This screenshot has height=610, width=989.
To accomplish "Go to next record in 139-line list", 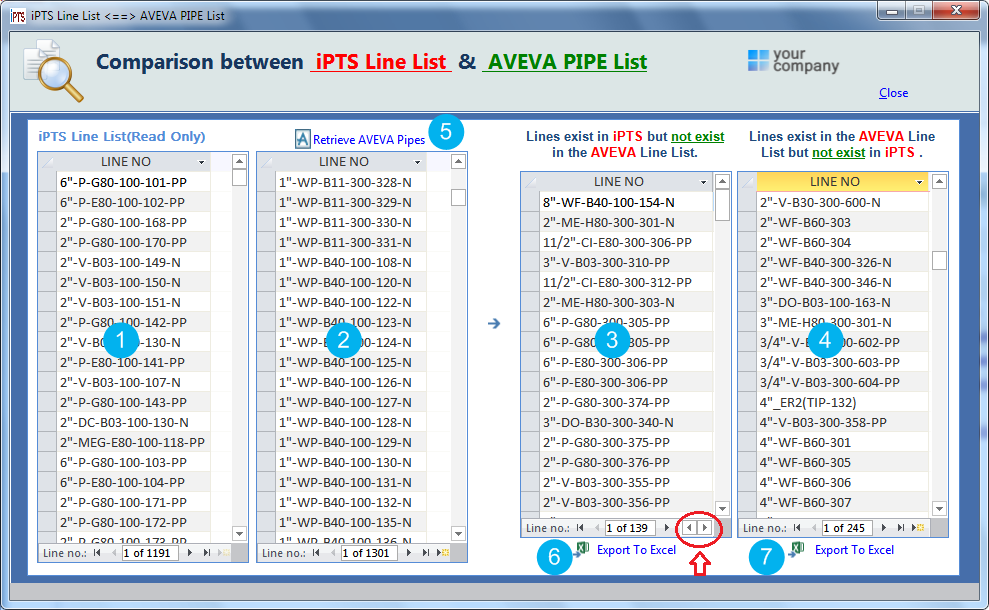I will point(667,528).
